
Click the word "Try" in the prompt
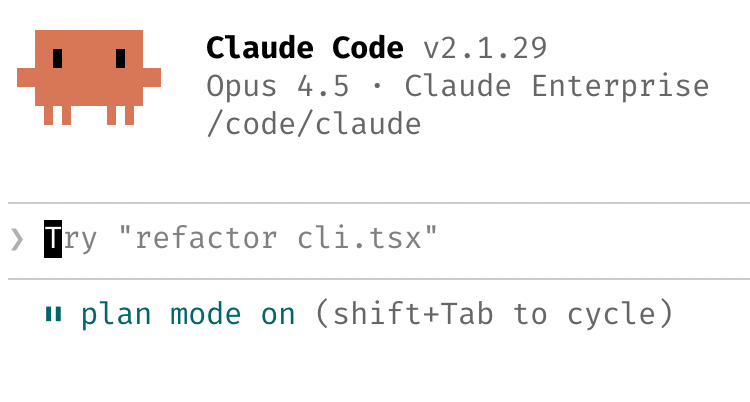71,239
